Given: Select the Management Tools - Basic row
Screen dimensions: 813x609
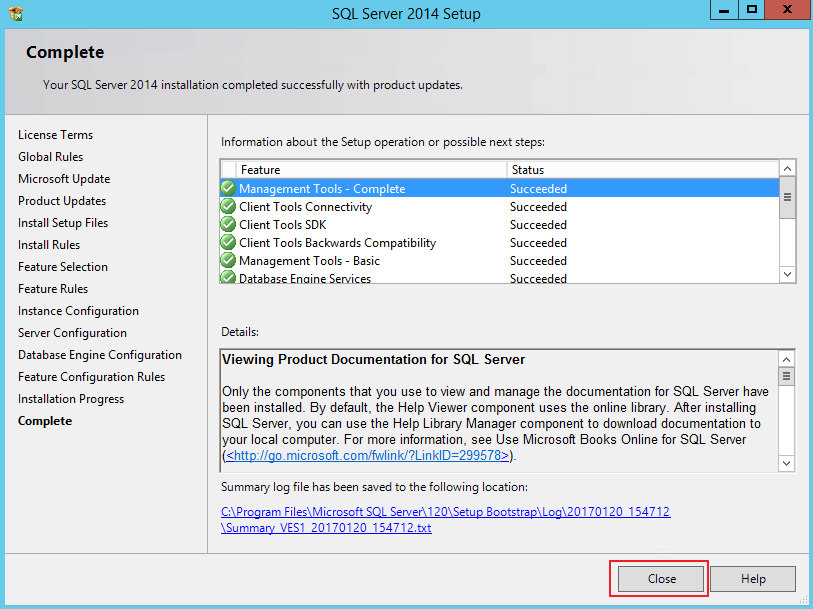Looking at the screenshot, I should click(x=499, y=261).
